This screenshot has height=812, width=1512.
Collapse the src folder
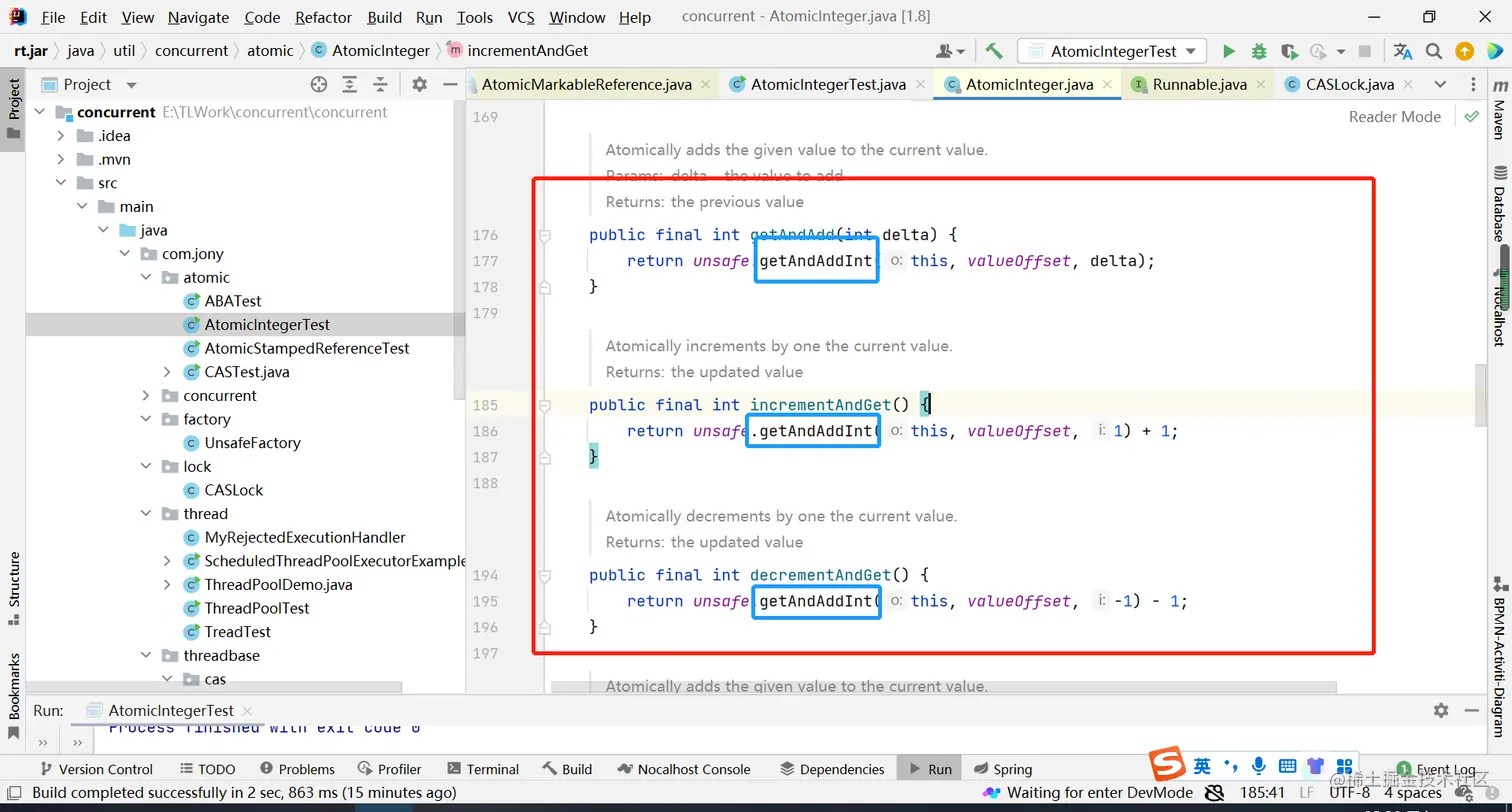click(61, 183)
